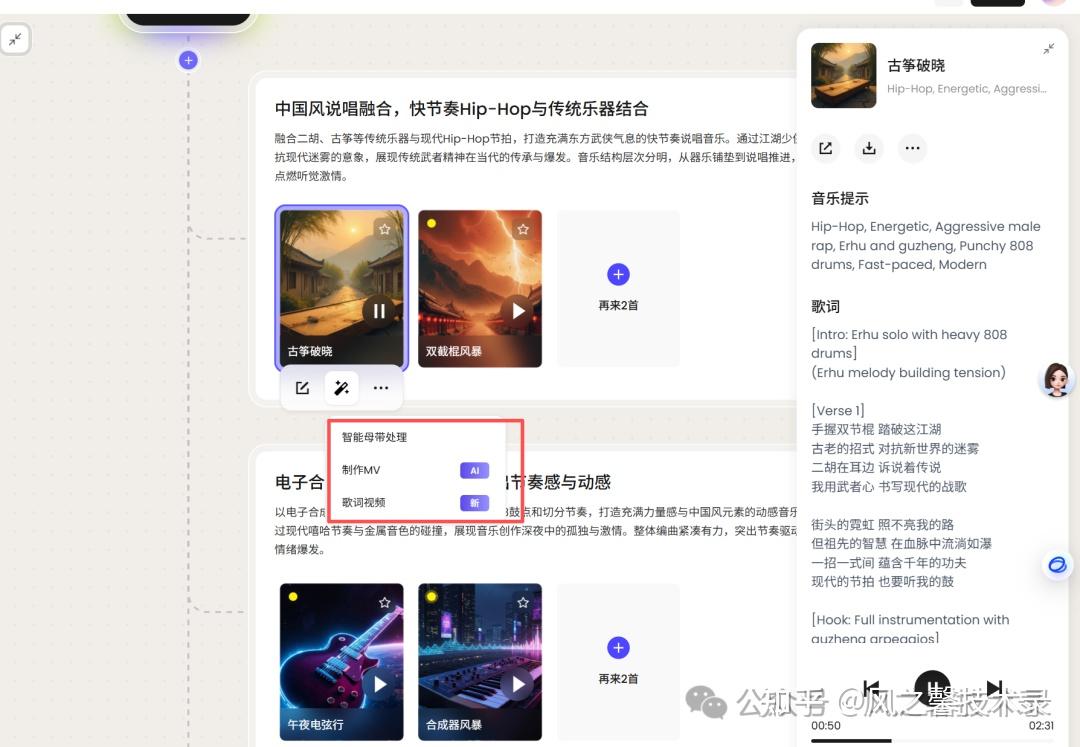Play the 双截棍风暴 track

click(x=517, y=311)
